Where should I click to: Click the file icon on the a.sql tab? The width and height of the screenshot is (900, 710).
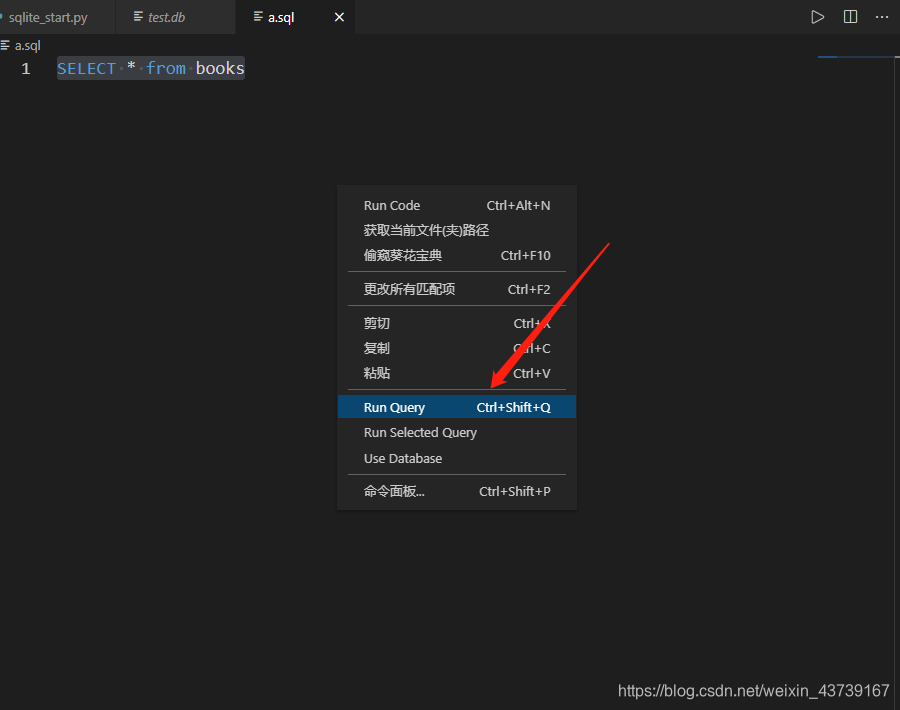click(x=258, y=16)
